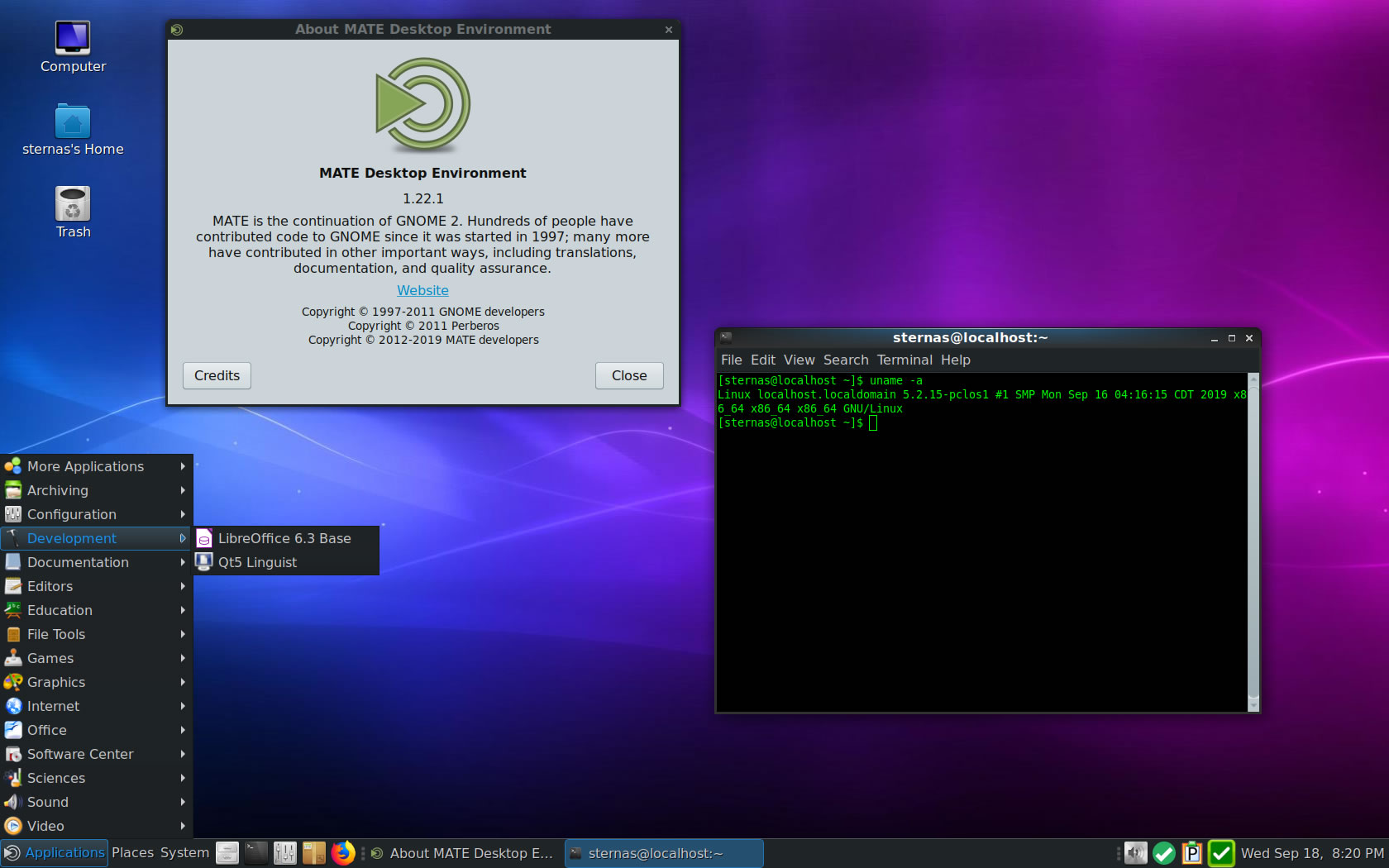The height and width of the screenshot is (868, 1389).
Task: Open terminal Search menu
Action: (x=846, y=360)
